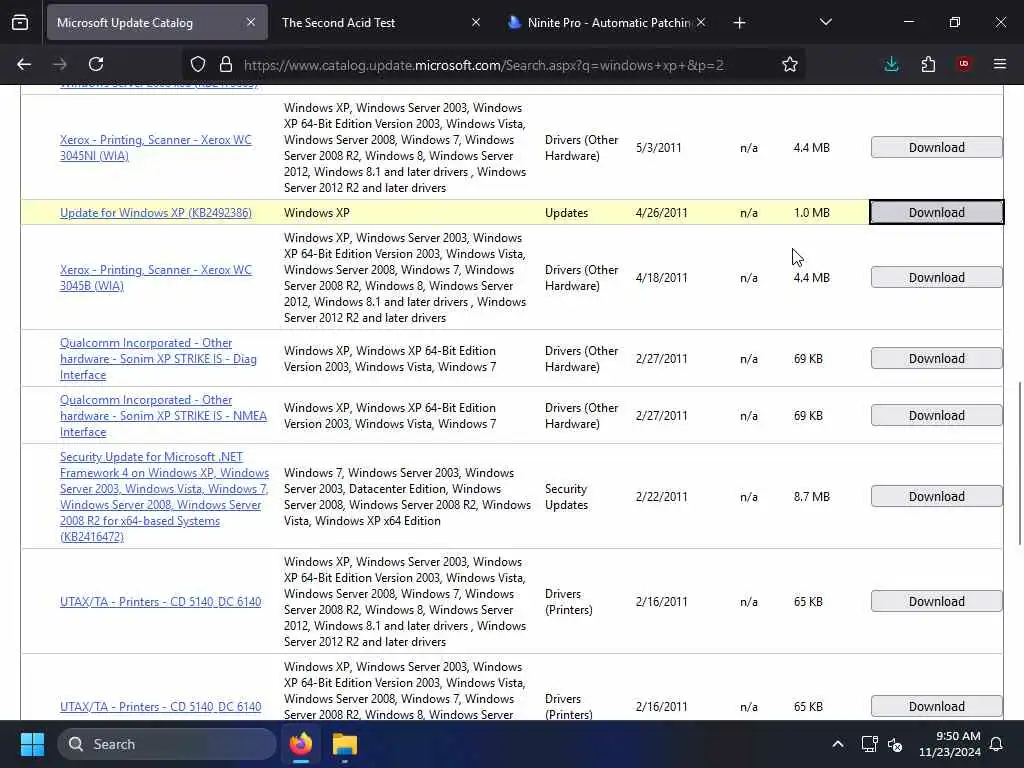This screenshot has width=1024, height=768.
Task: Open Windows Start menu
Action: pyautogui.click(x=32, y=744)
